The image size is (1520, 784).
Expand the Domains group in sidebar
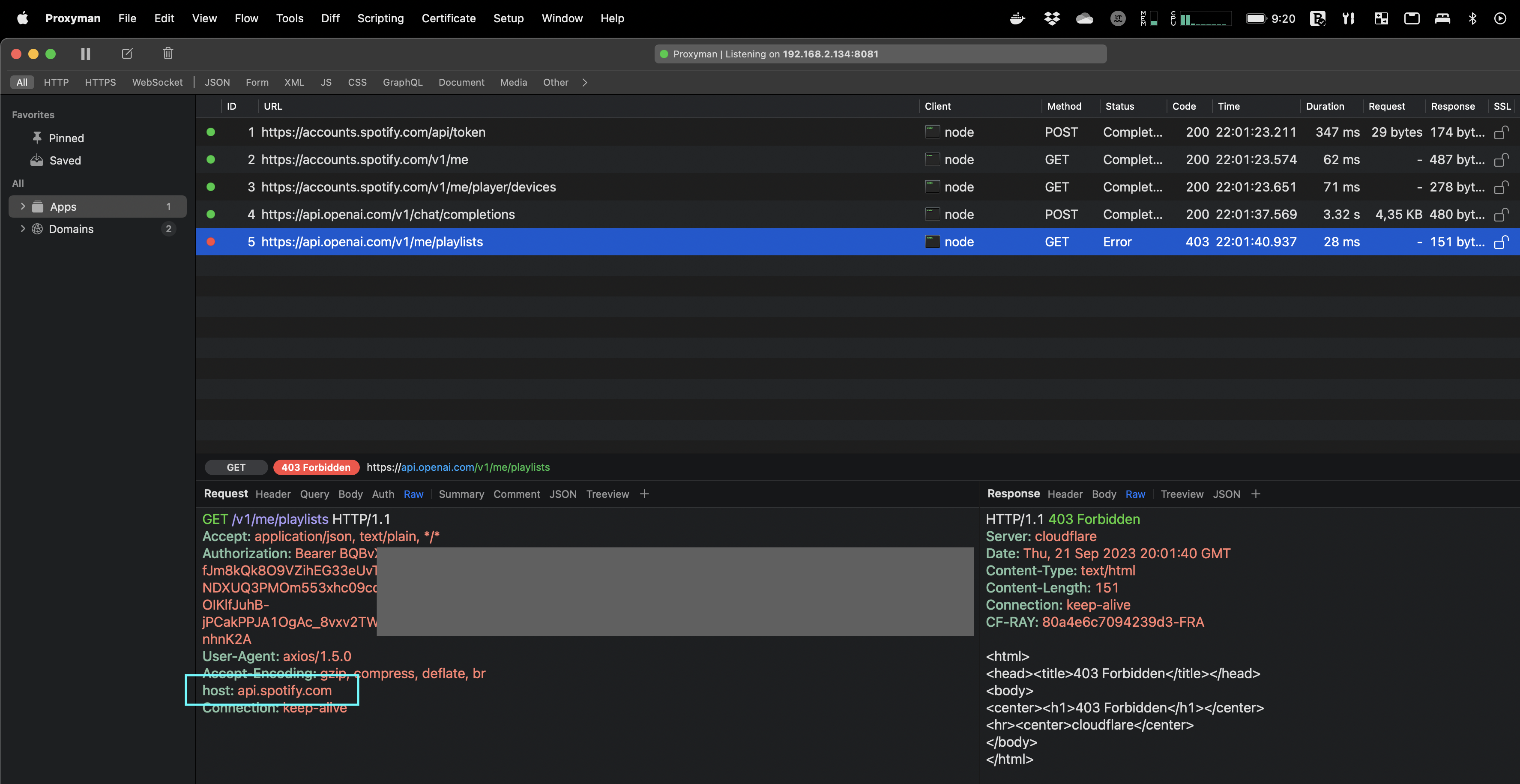pyautogui.click(x=22, y=229)
